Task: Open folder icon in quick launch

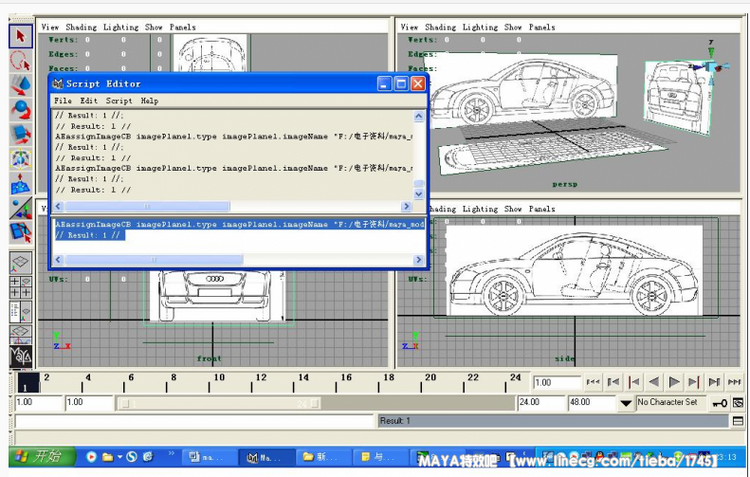Action: point(107,457)
